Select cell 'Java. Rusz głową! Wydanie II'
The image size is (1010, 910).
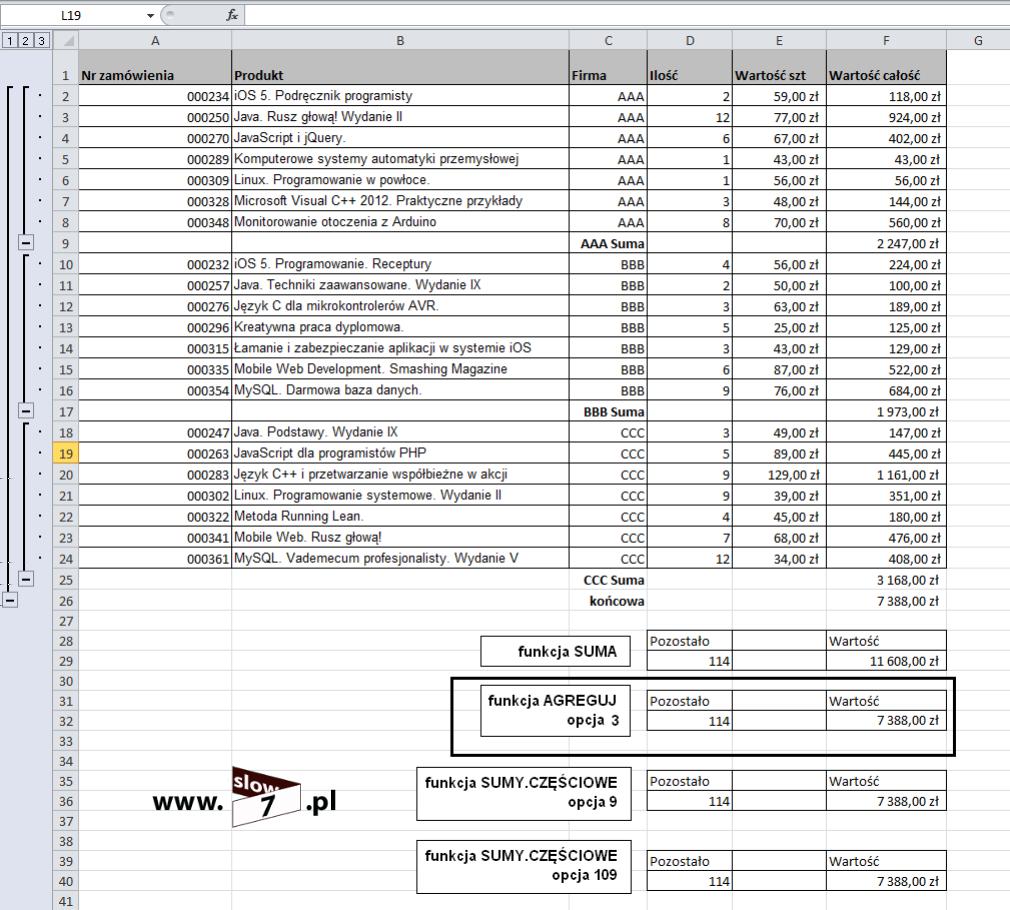tap(400, 117)
